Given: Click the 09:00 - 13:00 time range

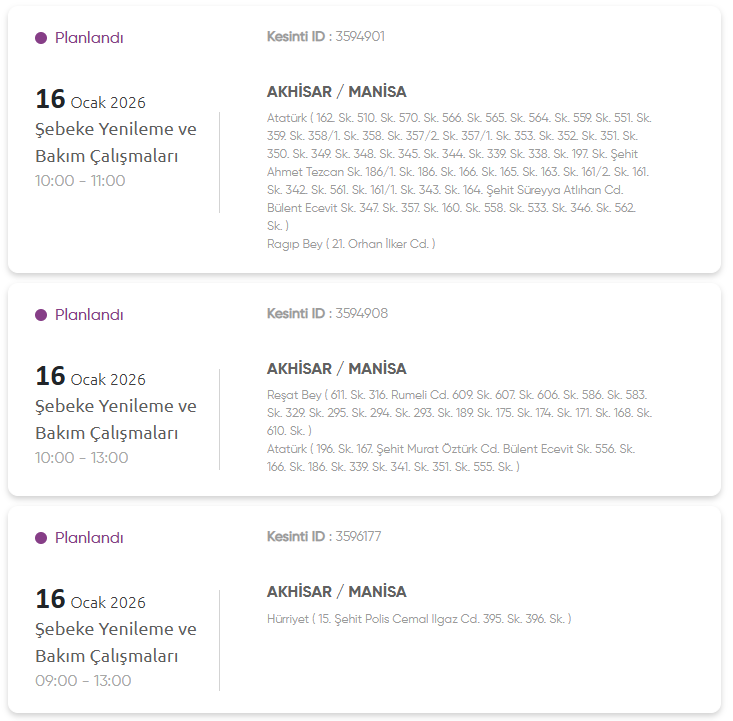Looking at the screenshot, I should (x=83, y=681).
